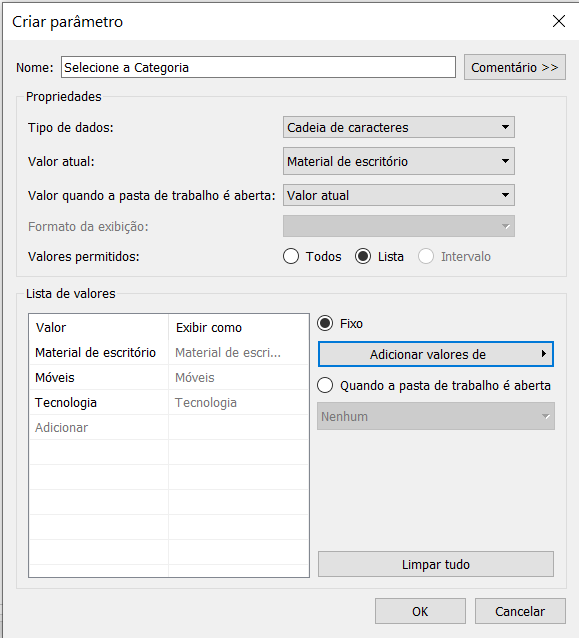579x638 pixels.
Task: Open the Adicionar valores de menu
Action: click(435, 354)
